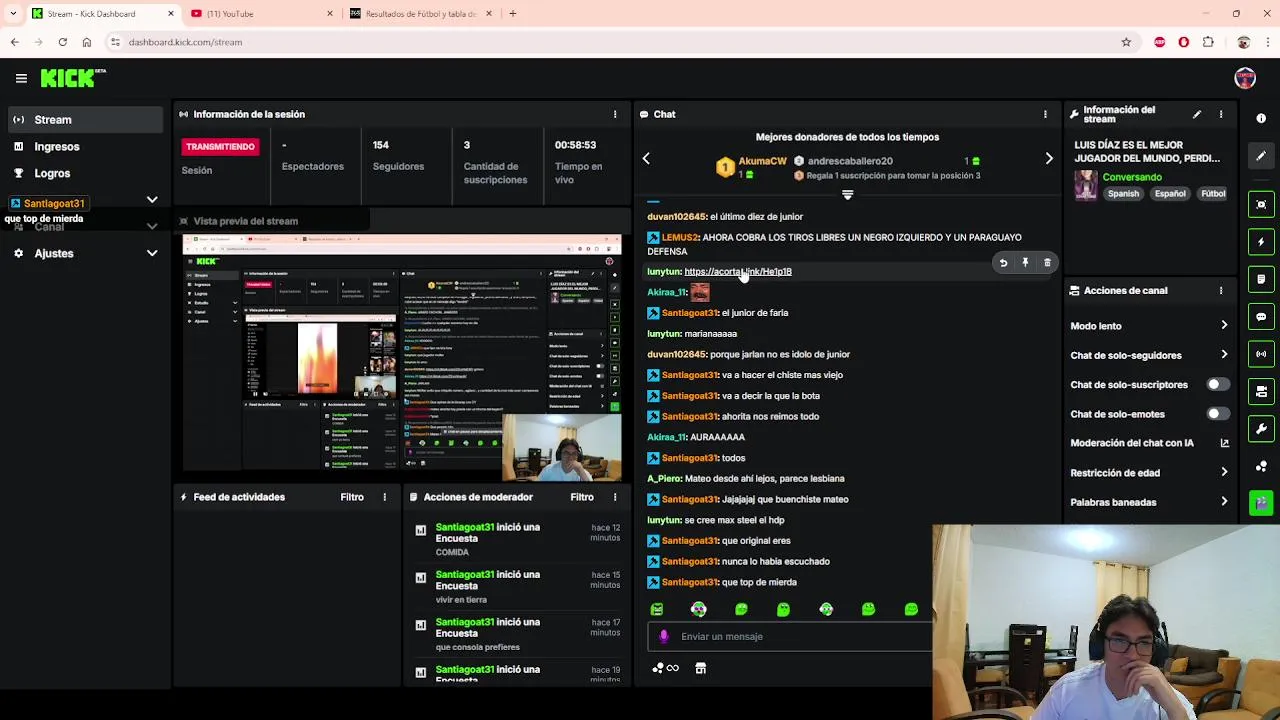Show the previous top donors with left arrow
Image resolution: width=1280 pixels, height=720 pixels.
(x=646, y=159)
